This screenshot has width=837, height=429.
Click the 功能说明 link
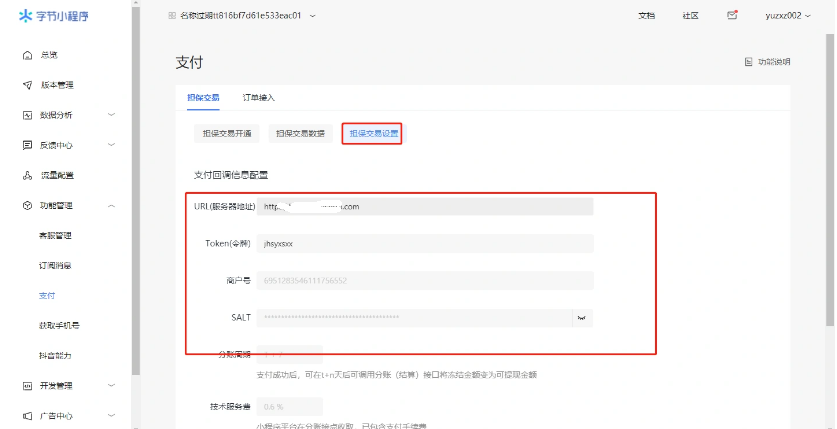click(x=774, y=62)
